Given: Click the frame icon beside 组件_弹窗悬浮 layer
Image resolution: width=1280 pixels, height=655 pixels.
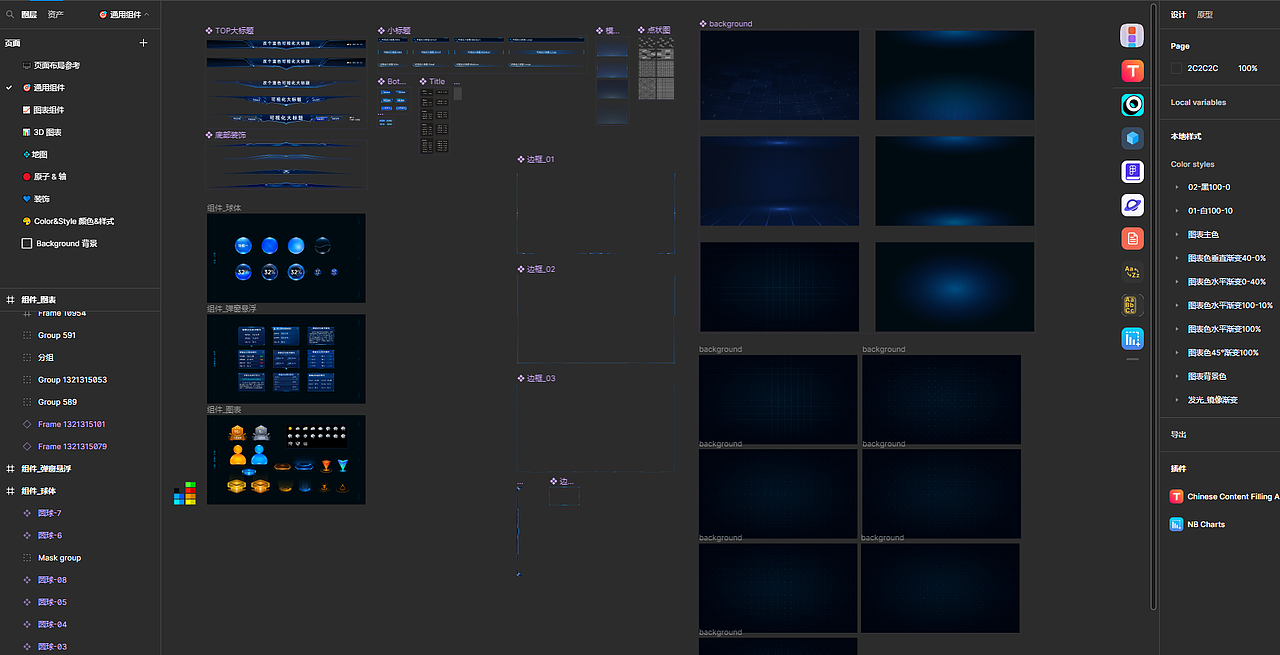Looking at the screenshot, I should pyautogui.click(x=10, y=468).
